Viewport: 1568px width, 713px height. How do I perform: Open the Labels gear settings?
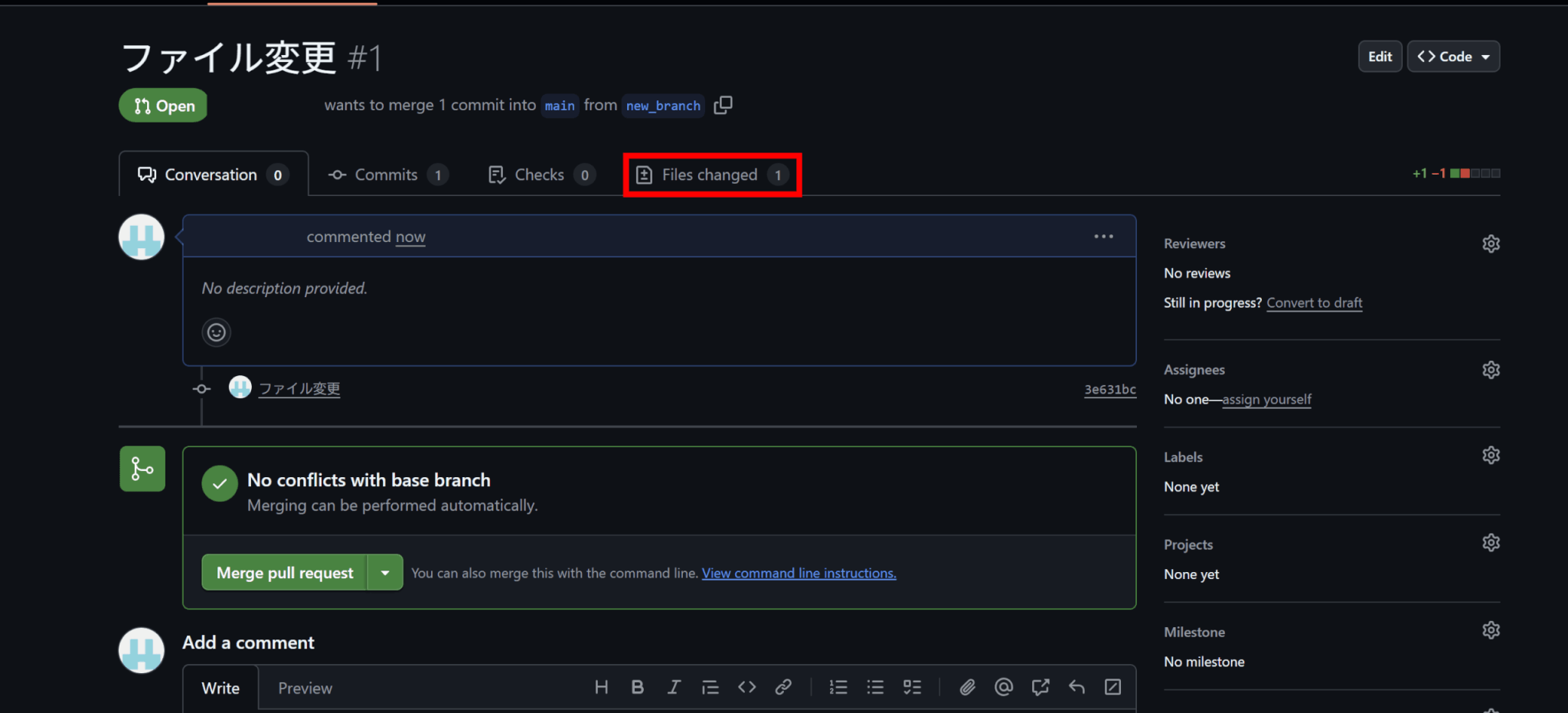pos(1491,456)
